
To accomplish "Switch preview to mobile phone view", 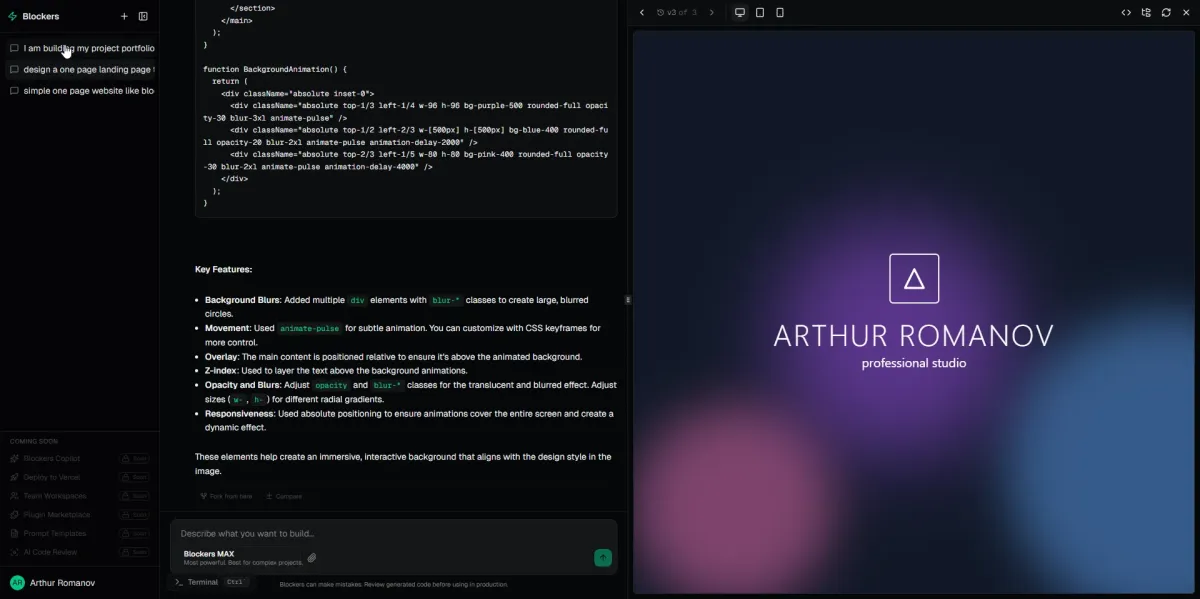I will tap(780, 13).
